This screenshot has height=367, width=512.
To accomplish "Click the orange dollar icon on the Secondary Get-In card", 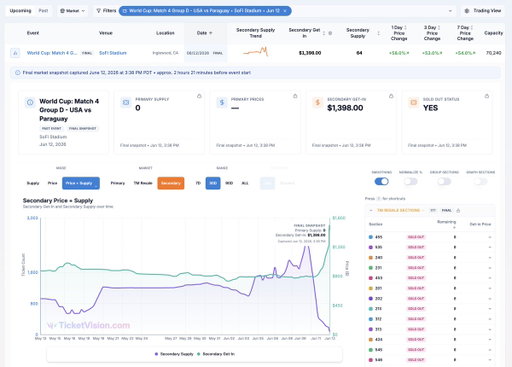I will pos(318,103).
